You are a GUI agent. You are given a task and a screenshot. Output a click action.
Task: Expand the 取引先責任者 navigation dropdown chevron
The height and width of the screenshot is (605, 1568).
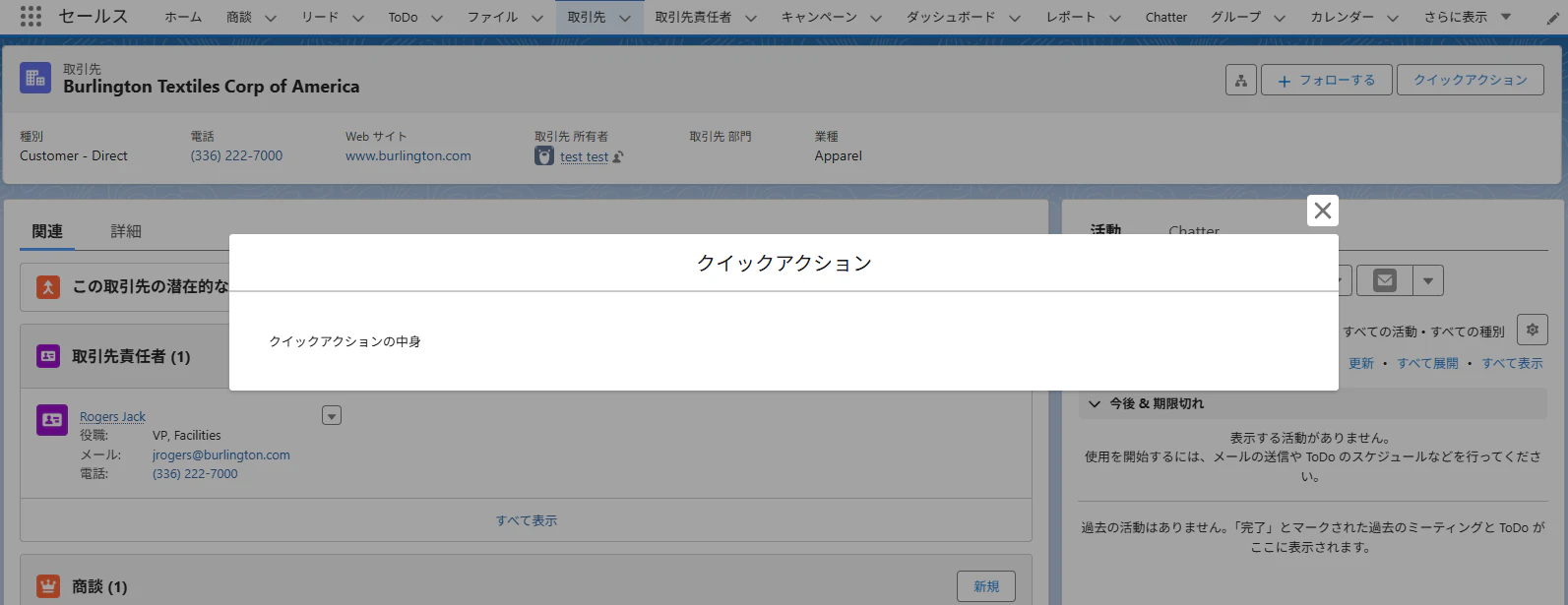(x=751, y=18)
